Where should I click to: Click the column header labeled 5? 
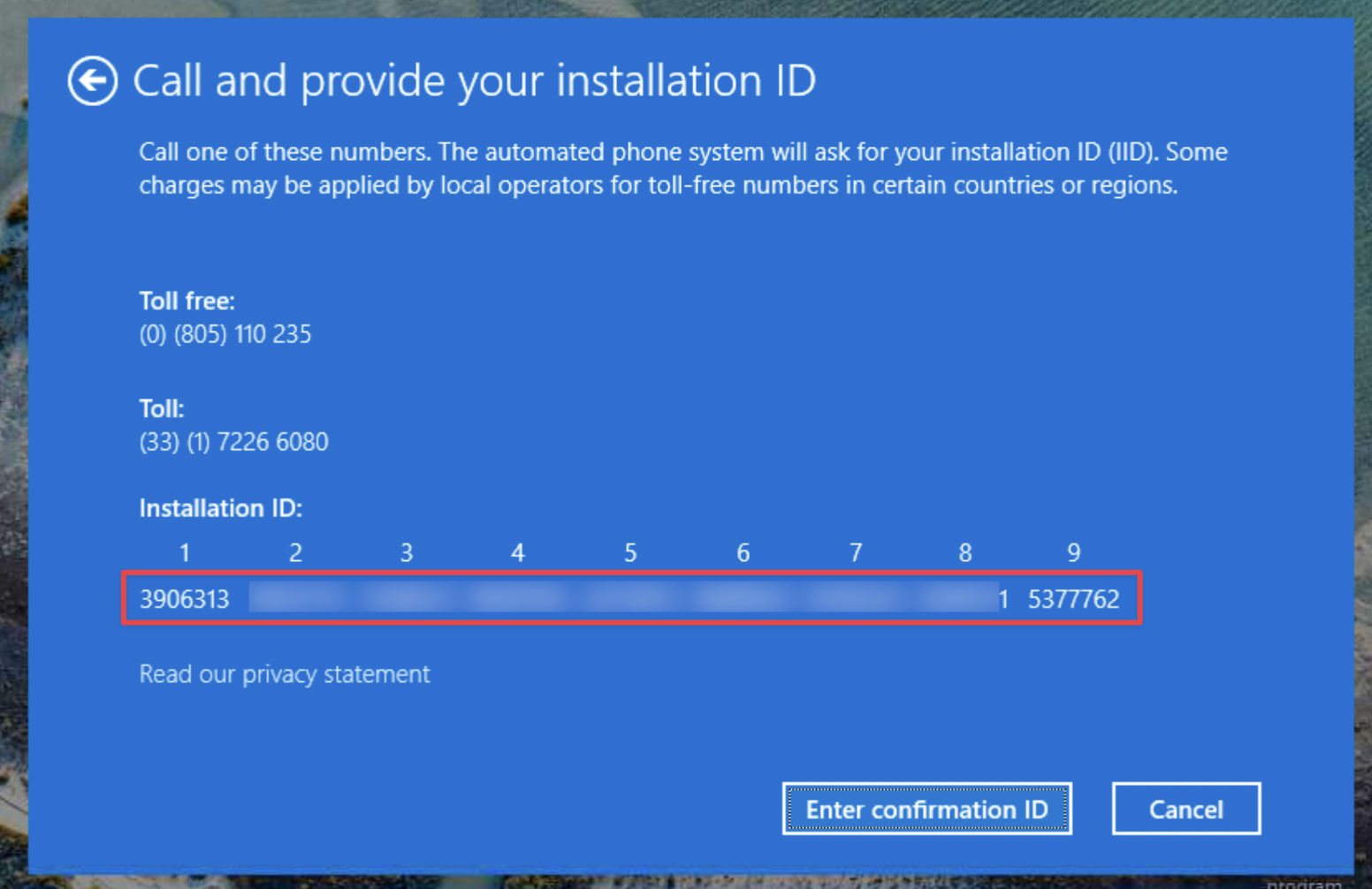point(630,551)
